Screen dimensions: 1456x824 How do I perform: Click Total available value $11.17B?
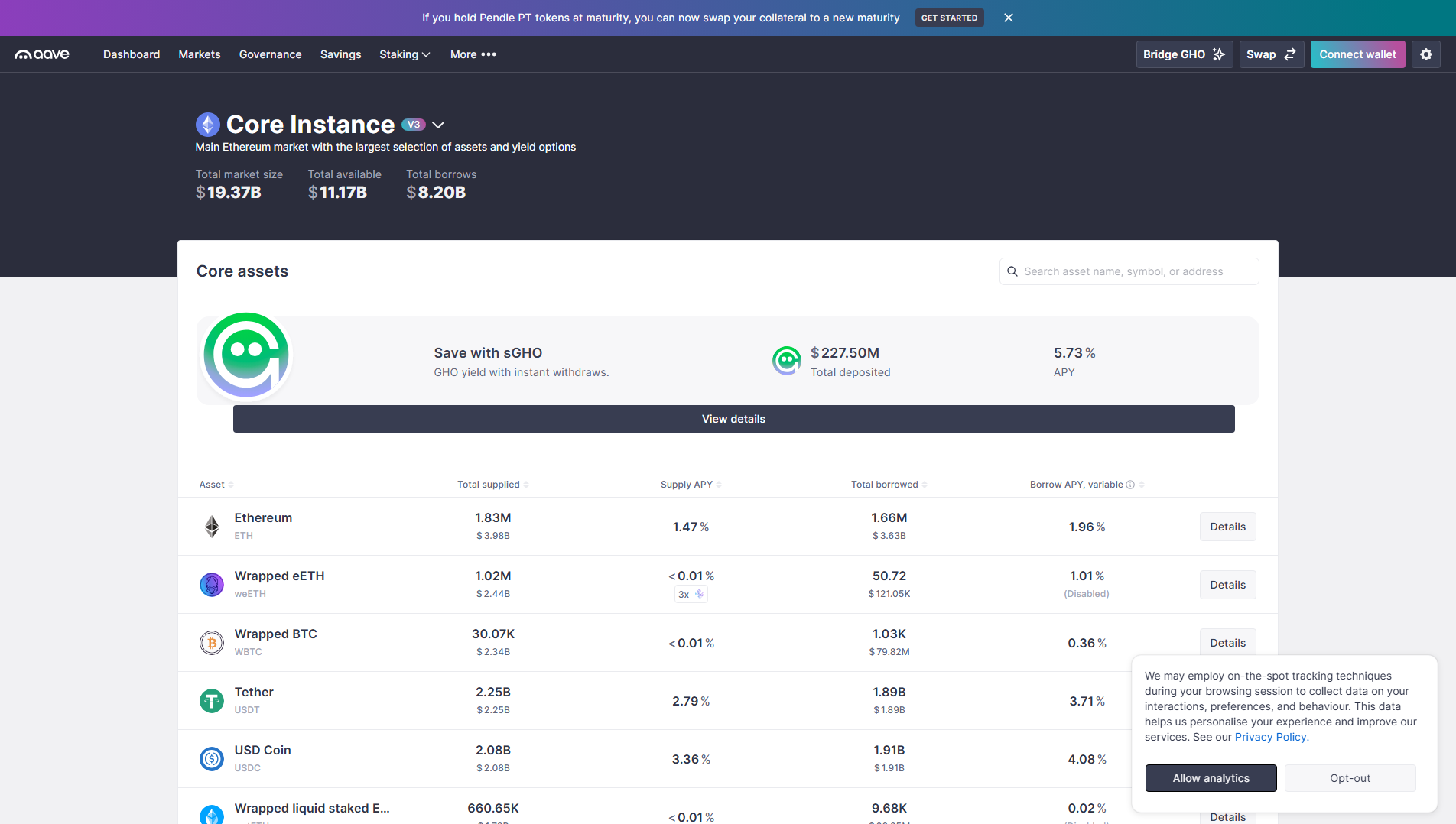(x=338, y=193)
